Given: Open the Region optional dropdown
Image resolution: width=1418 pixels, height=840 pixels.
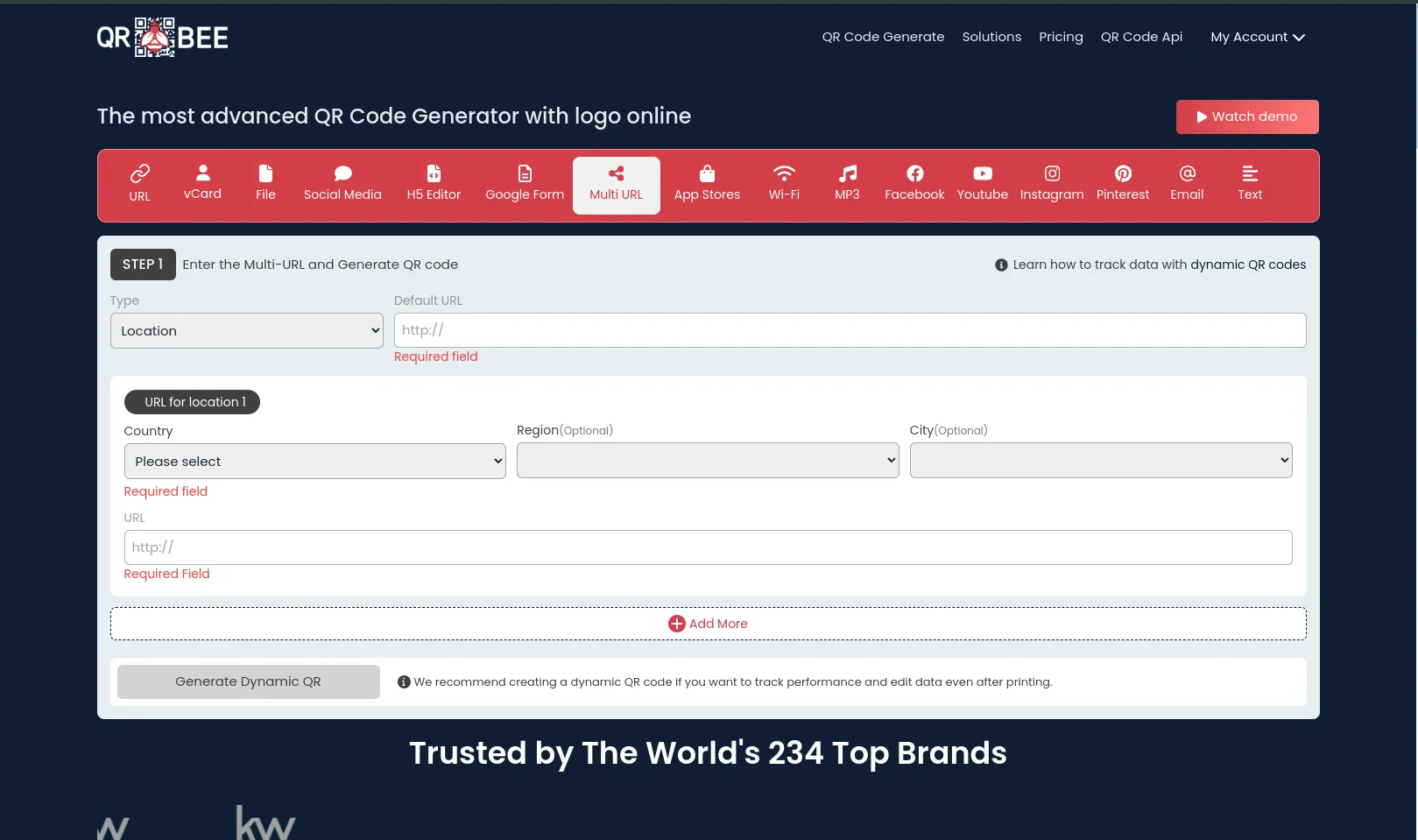Looking at the screenshot, I should coord(708,461).
